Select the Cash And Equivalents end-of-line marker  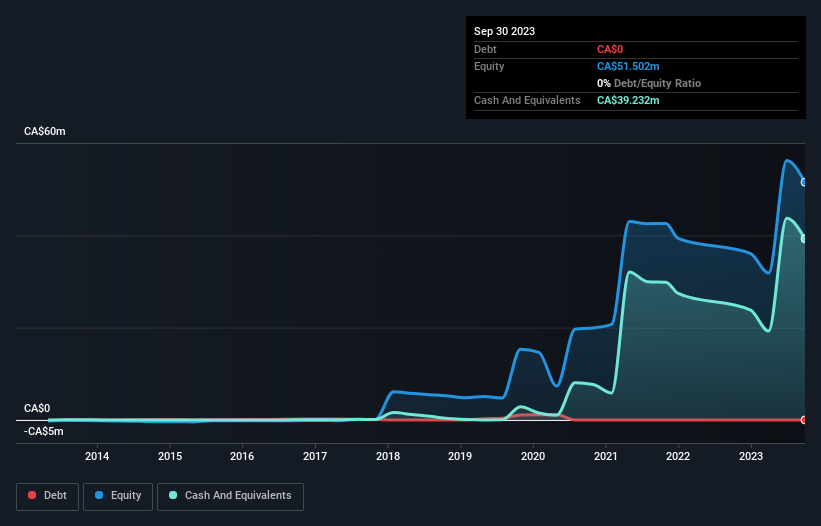click(x=804, y=239)
